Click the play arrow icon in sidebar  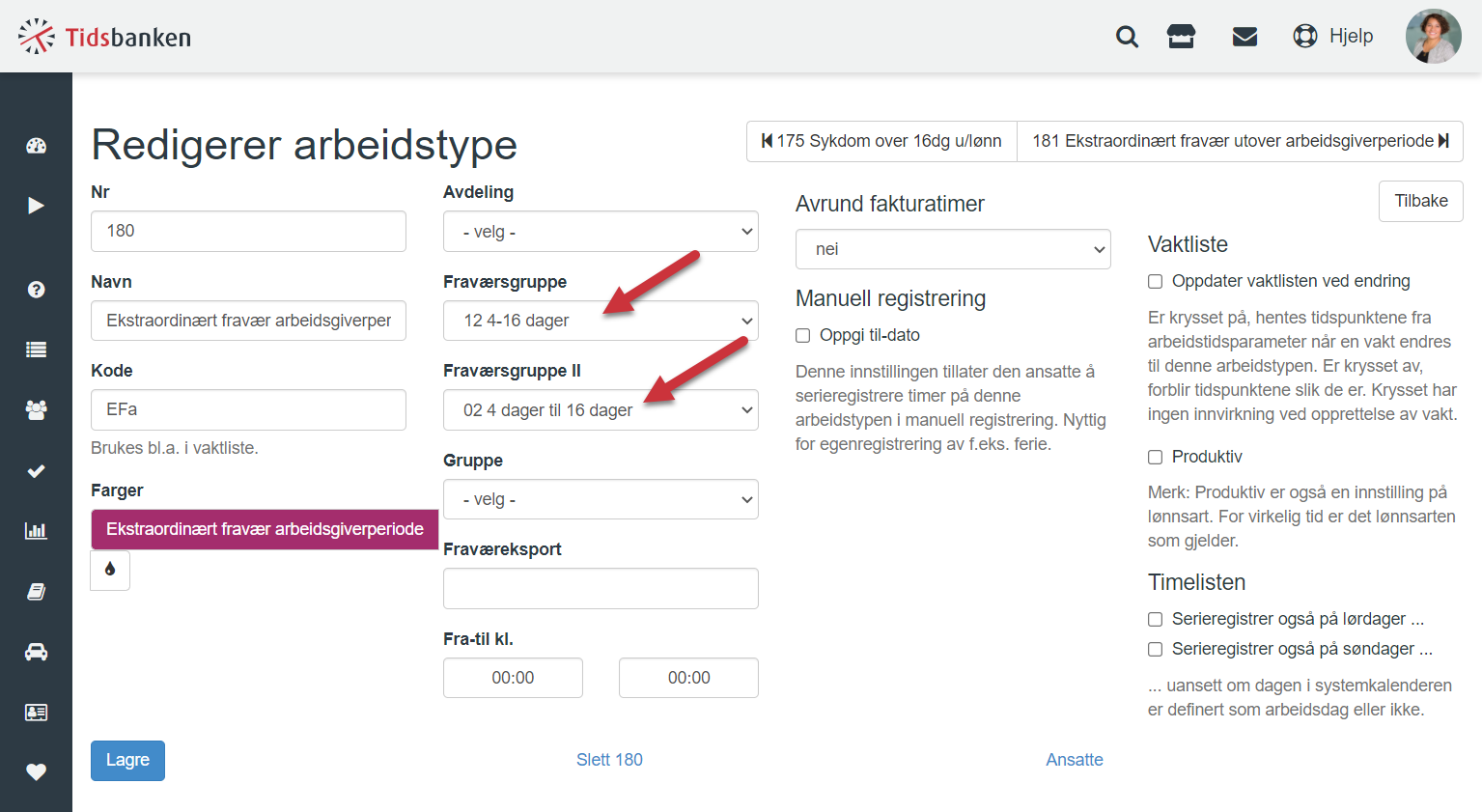pos(36,206)
